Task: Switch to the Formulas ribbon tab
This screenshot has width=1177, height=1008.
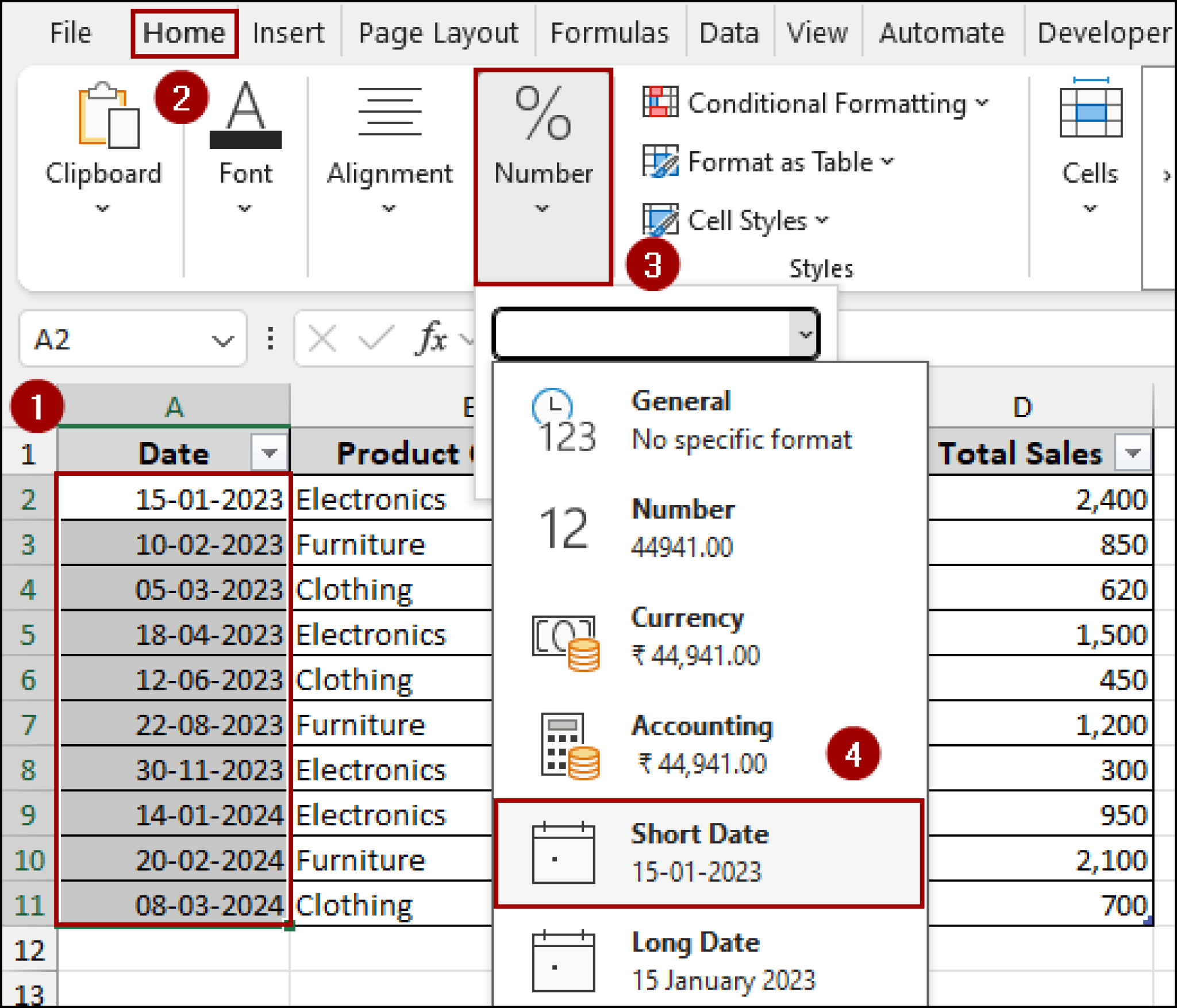Action: (x=610, y=33)
